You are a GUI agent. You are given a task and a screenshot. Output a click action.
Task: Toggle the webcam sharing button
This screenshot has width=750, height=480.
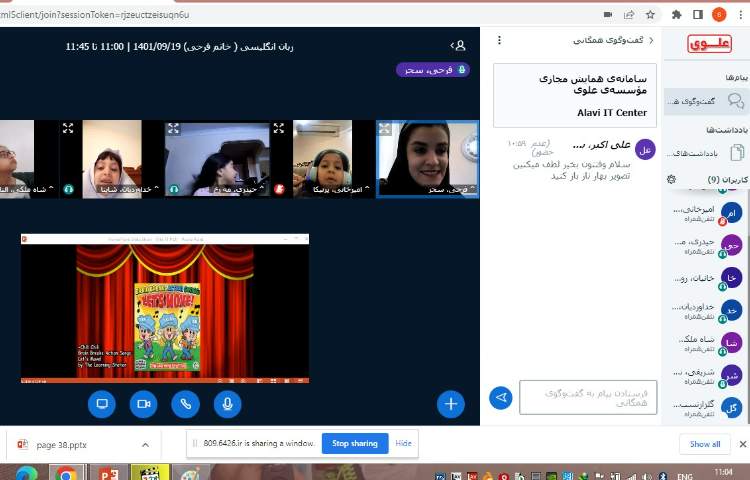[x=143, y=404]
